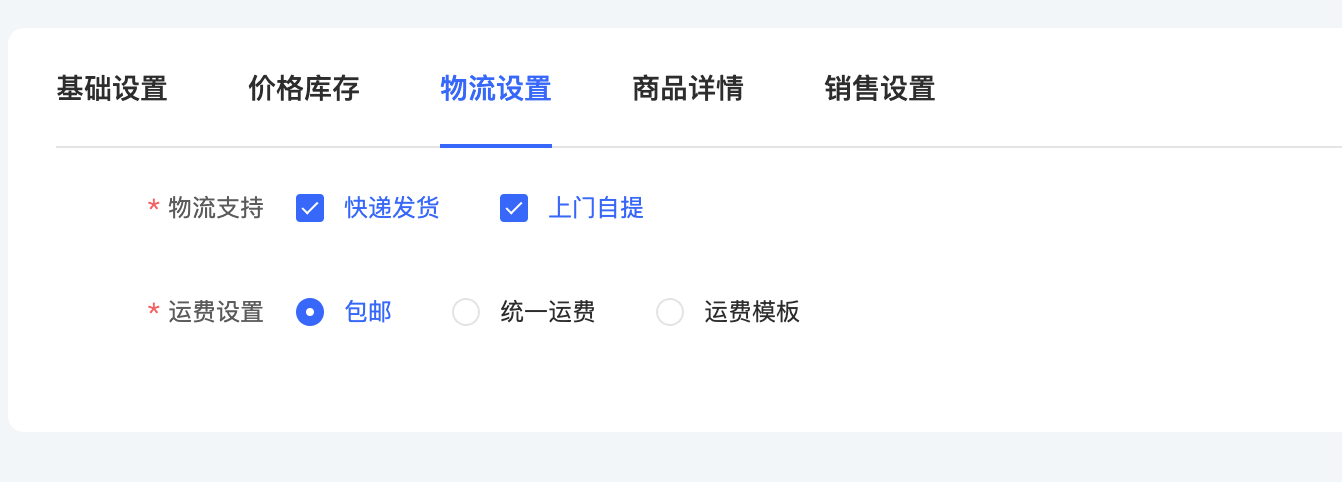
Task: Click the red asterisk before 运费设置
Action: (x=154, y=311)
